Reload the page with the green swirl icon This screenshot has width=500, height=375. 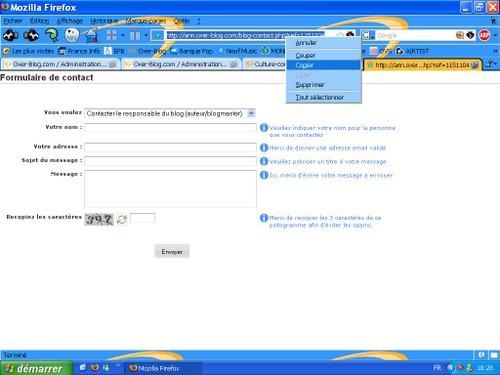tap(52, 35)
